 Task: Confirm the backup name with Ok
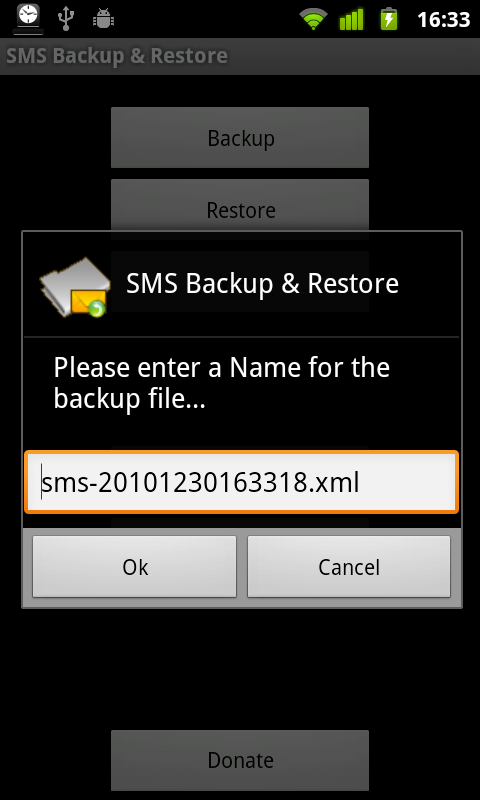click(x=135, y=566)
